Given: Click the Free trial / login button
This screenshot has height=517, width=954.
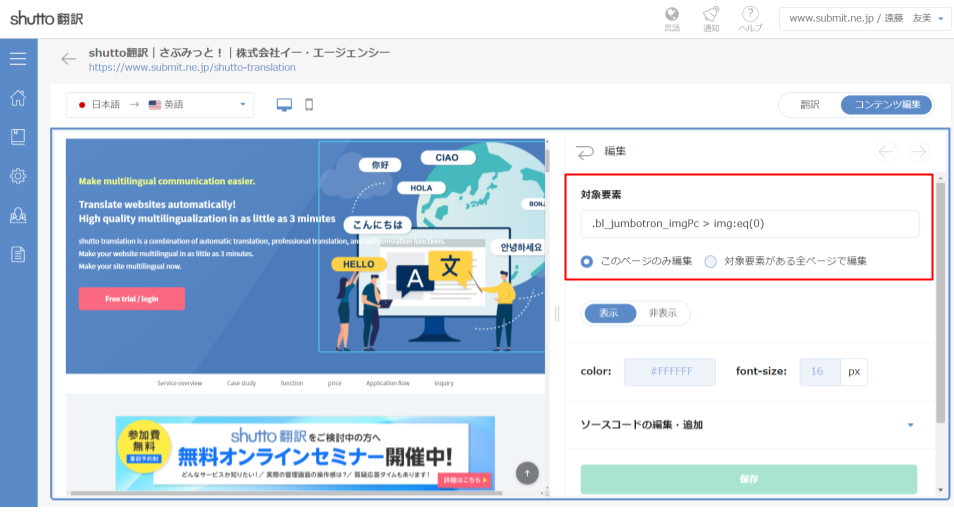Looking at the screenshot, I should [131, 299].
